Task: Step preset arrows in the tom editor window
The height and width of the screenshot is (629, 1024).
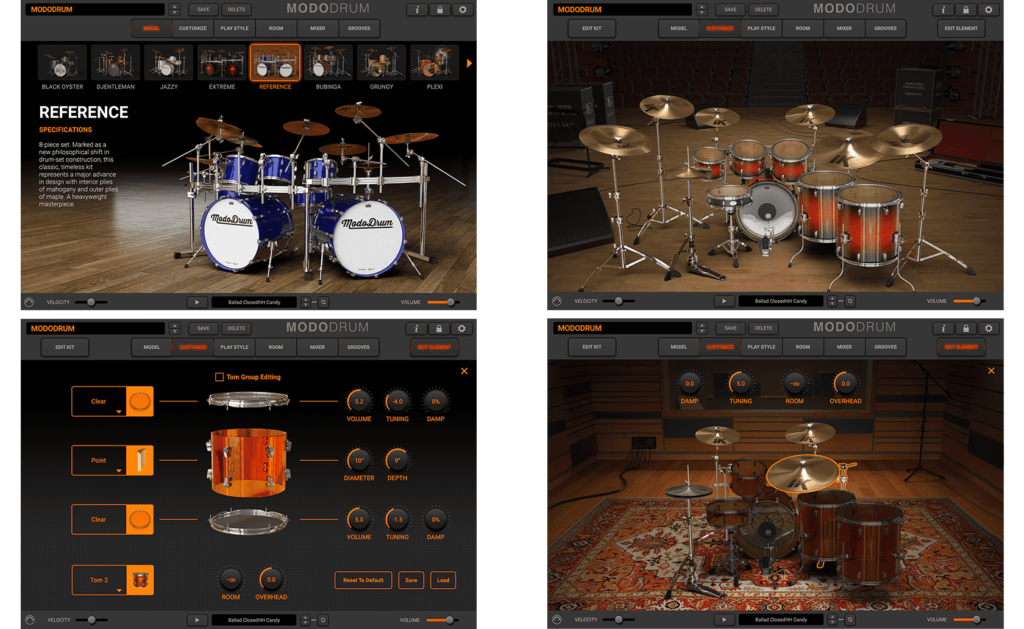Action: (174, 329)
